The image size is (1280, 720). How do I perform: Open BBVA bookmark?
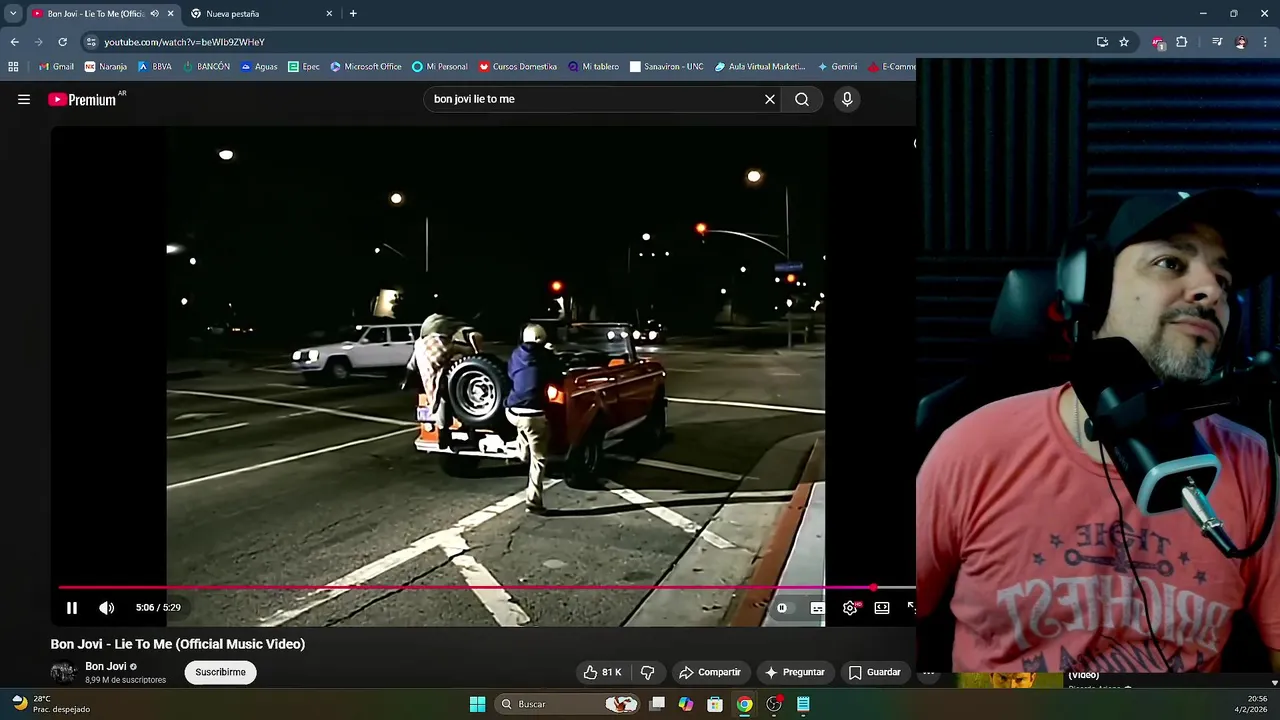[x=155, y=67]
